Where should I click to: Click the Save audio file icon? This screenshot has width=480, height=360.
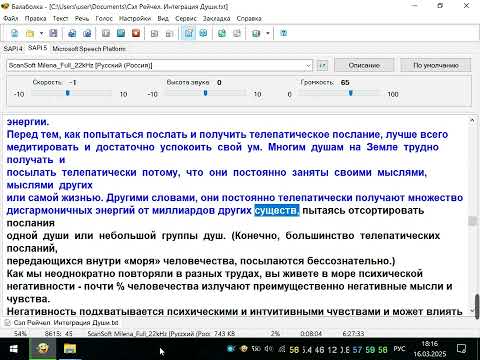(72, 33)
